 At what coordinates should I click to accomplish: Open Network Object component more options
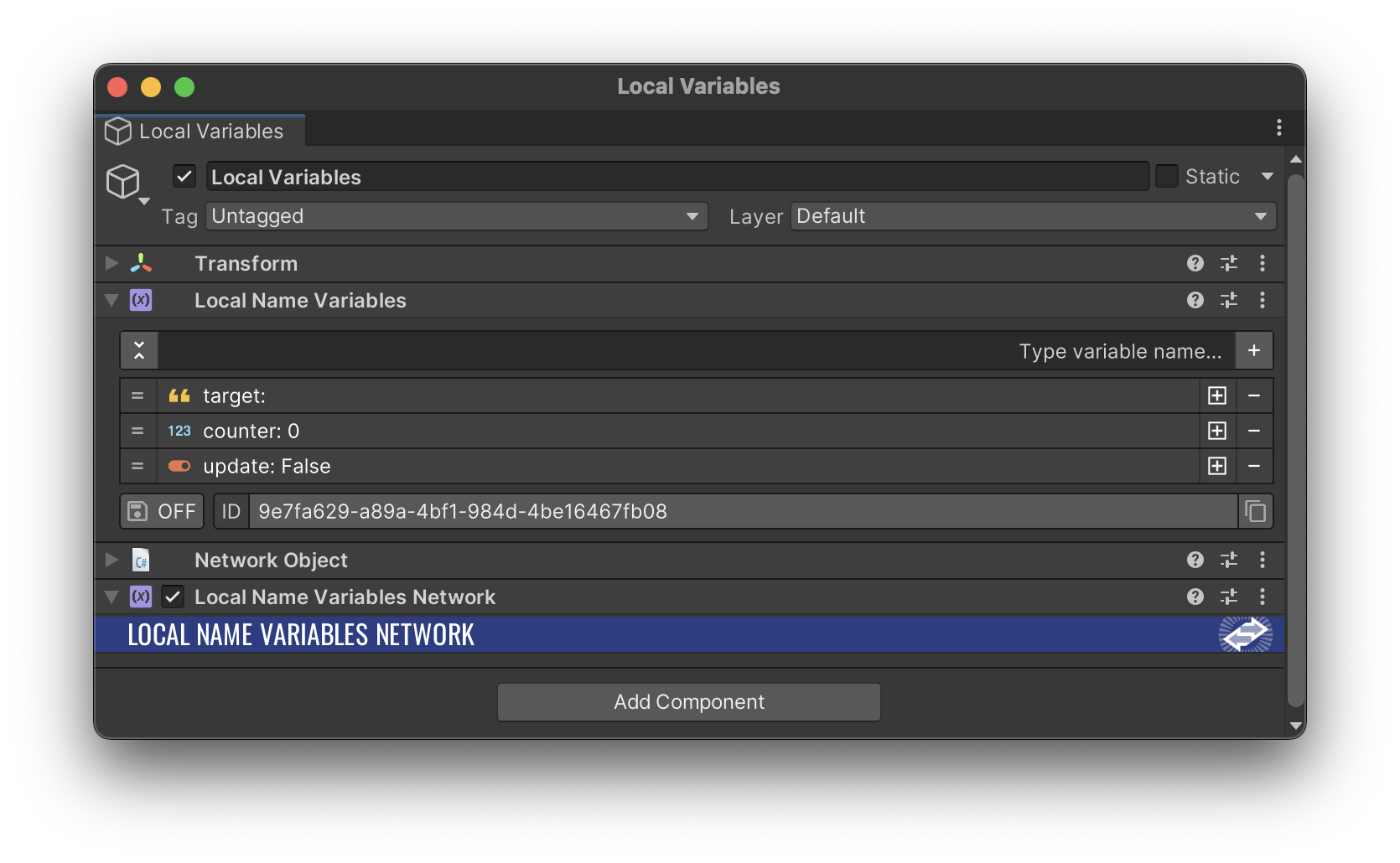coord(1263,560)
